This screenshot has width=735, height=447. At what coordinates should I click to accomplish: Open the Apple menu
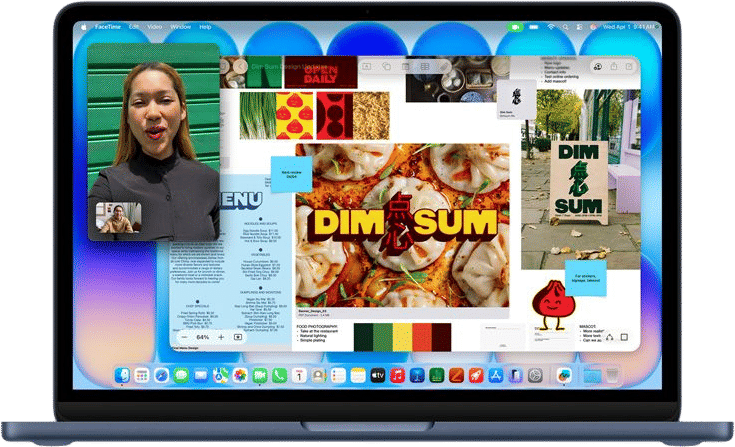tap(84, 27)
